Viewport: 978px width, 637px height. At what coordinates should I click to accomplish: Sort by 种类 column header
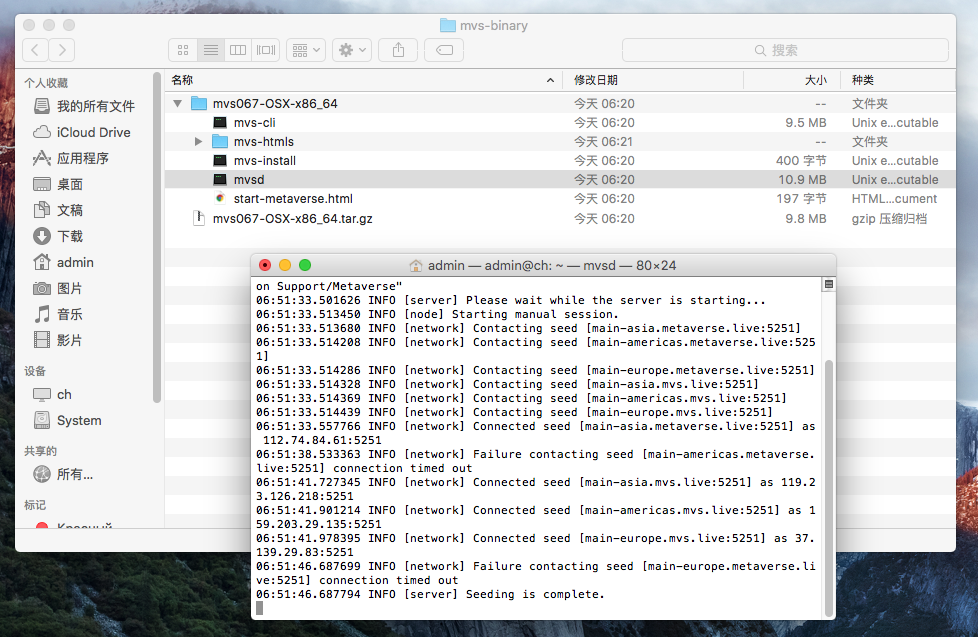pos(896,80)
